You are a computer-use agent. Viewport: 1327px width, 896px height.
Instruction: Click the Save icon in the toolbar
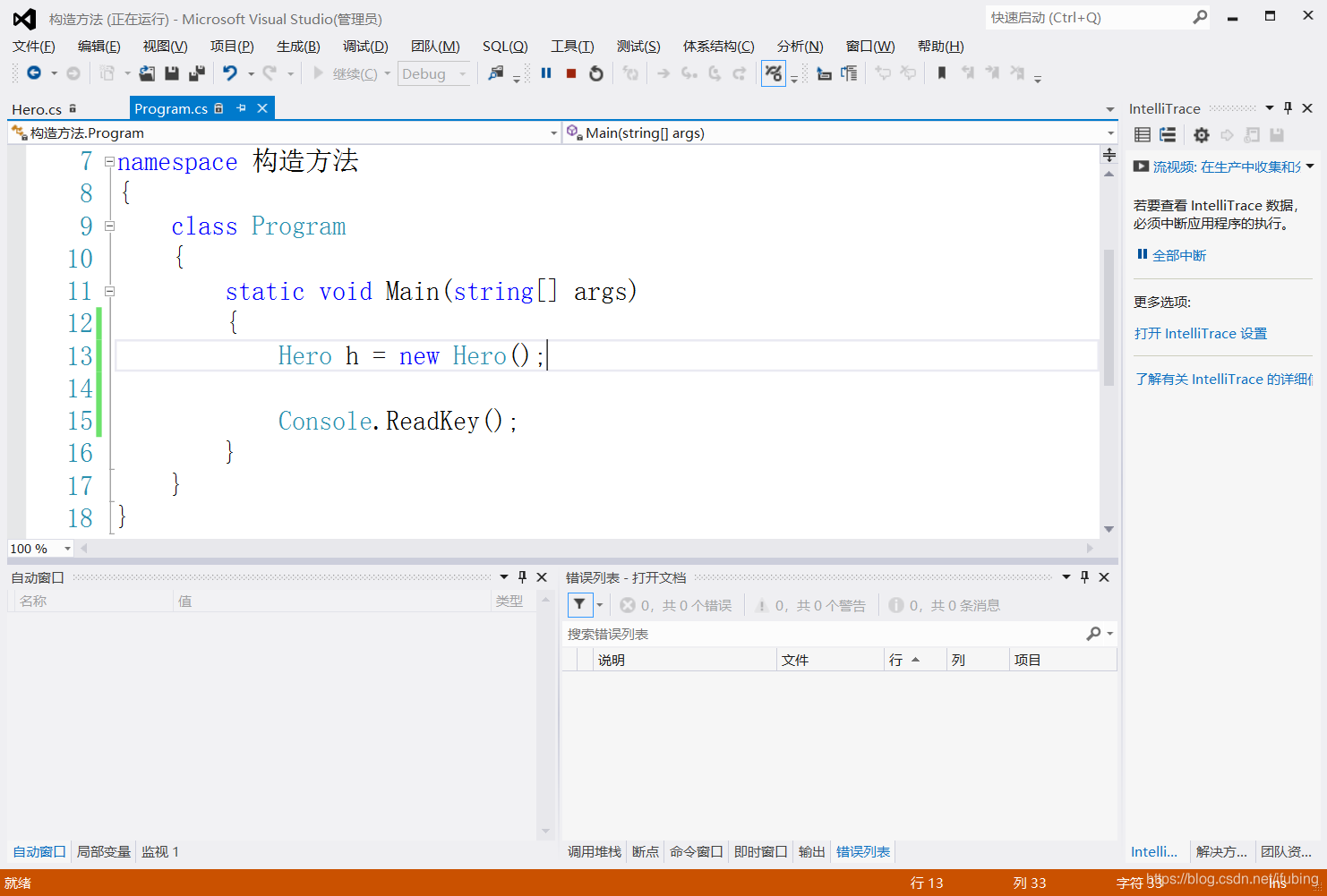[172, 73]
